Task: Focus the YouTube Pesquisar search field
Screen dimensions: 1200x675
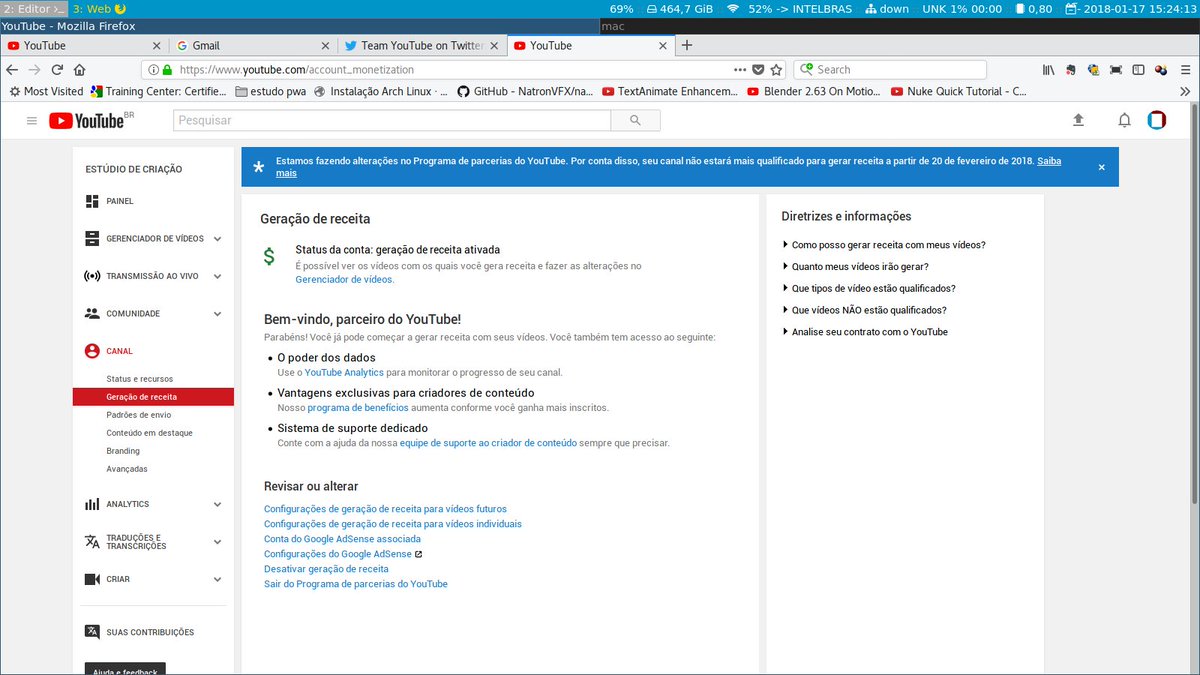Action: coord(392,120)
